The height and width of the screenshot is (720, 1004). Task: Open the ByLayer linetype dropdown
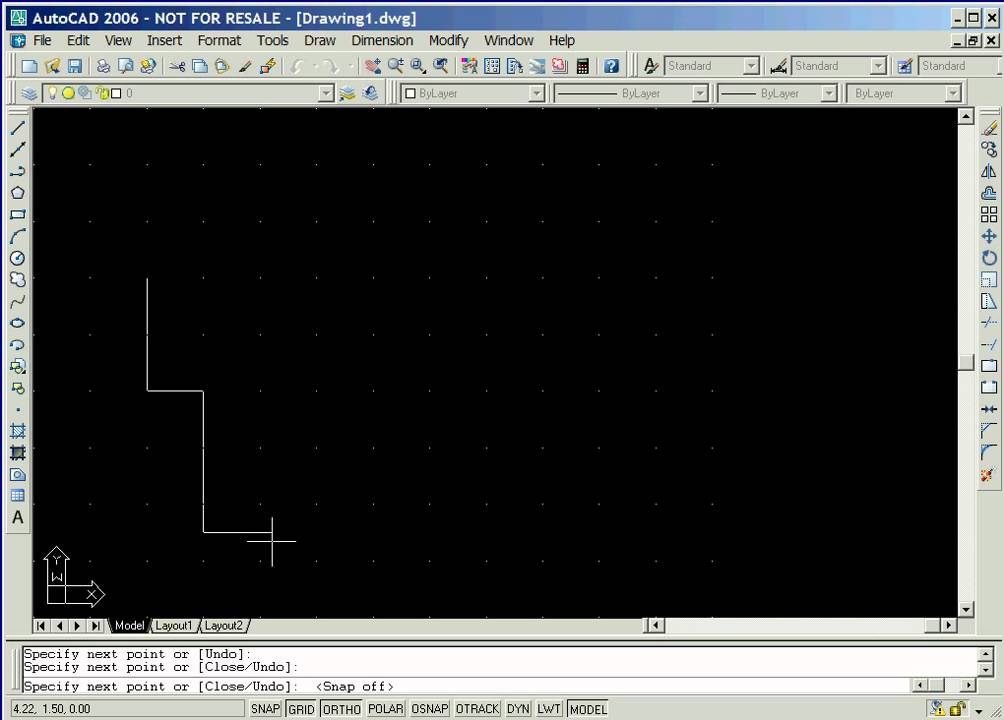tap(700, 94)
